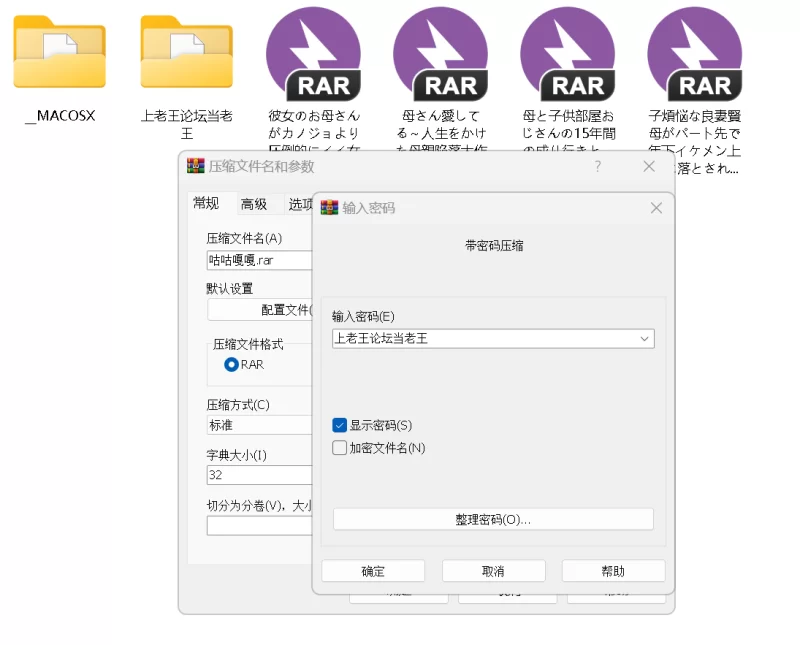
Task: Click WinRAR icon in 输入密码 title bar
Action: (x=329, y=207)
